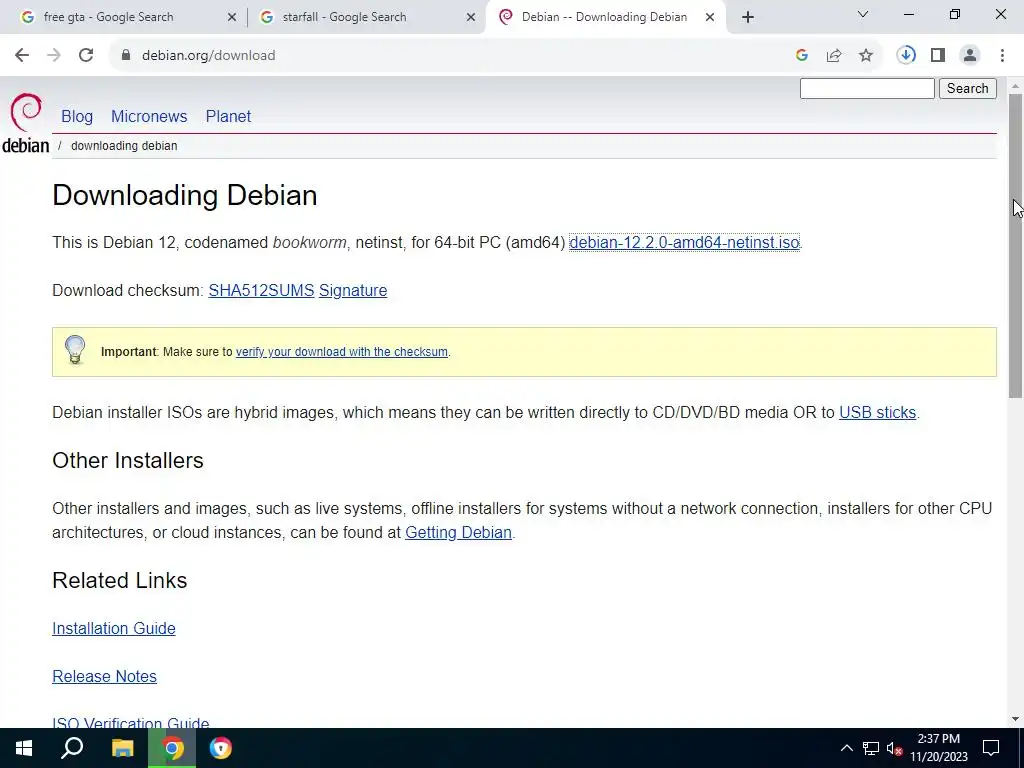The image size is (1024, 768).
Task: Open the Installation Guide link
Action: click(x=114, y=628)
